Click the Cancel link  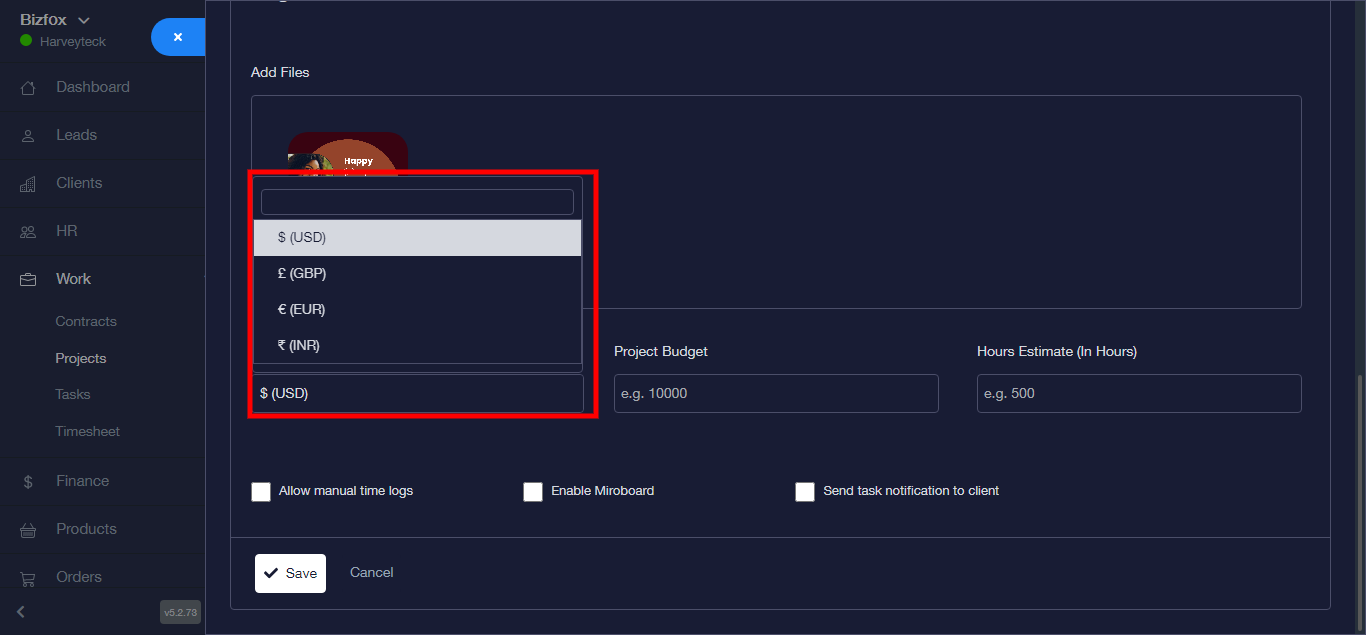pos(371,573)
